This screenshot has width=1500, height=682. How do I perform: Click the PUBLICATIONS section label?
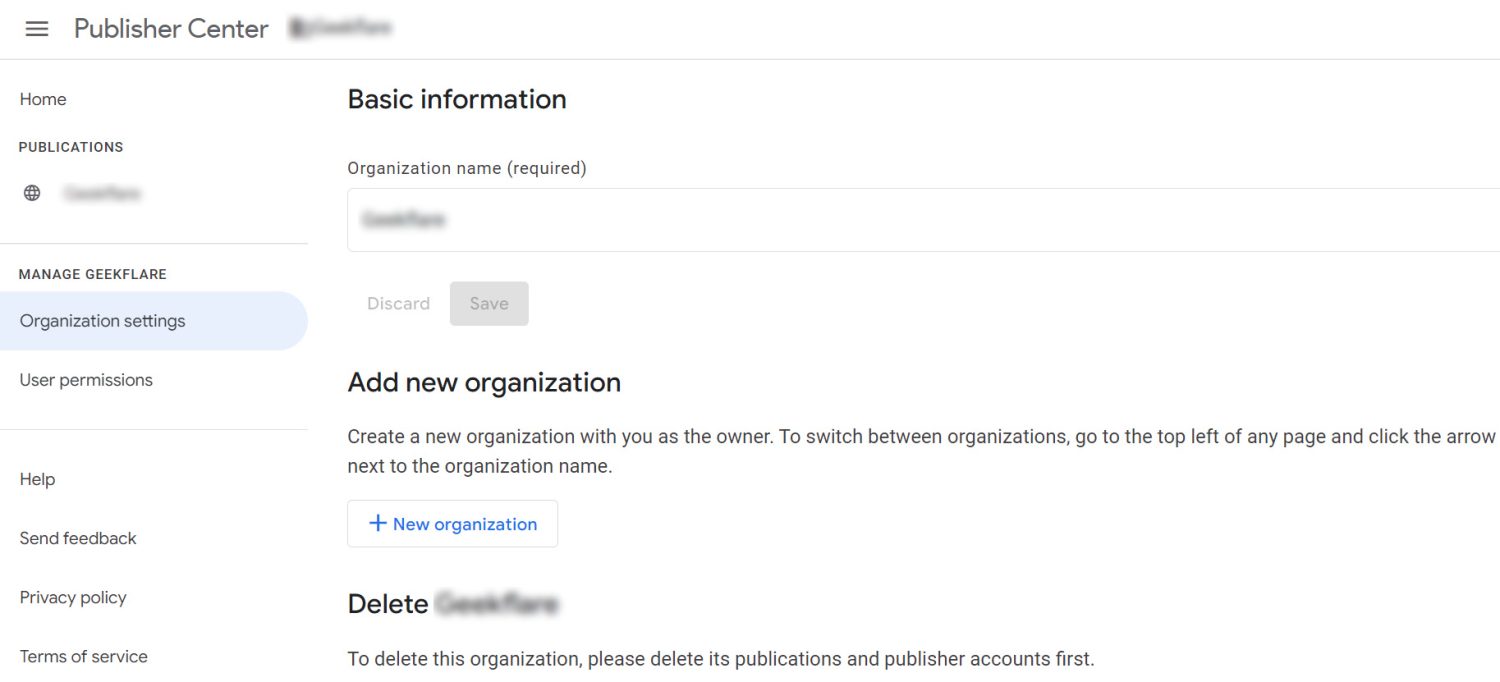(71, 147)
